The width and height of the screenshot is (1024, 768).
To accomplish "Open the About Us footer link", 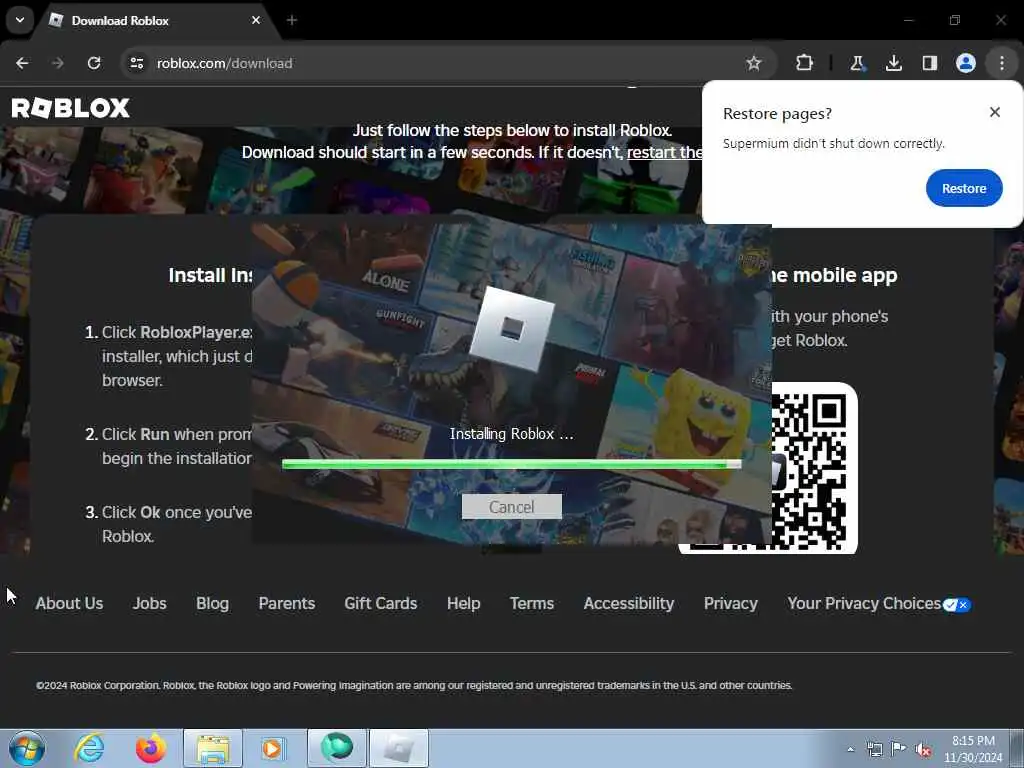I will 69,603.
